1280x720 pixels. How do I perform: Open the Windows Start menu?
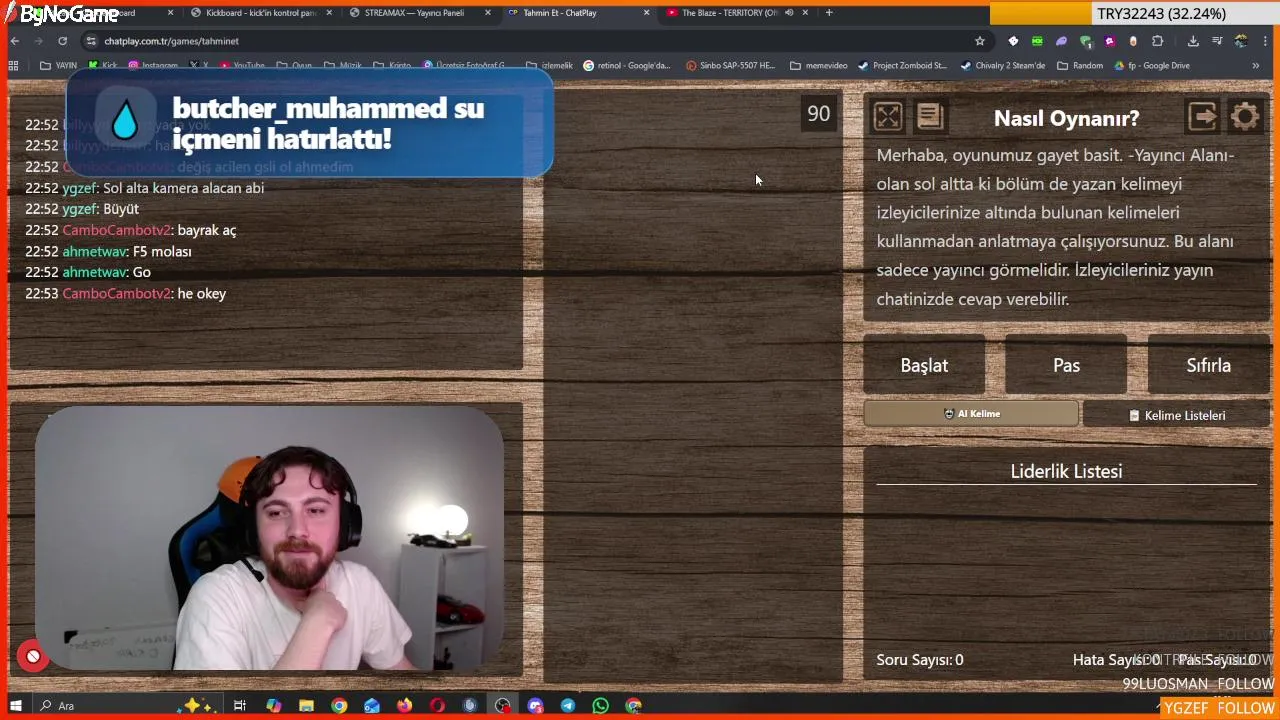pos(15,706)
